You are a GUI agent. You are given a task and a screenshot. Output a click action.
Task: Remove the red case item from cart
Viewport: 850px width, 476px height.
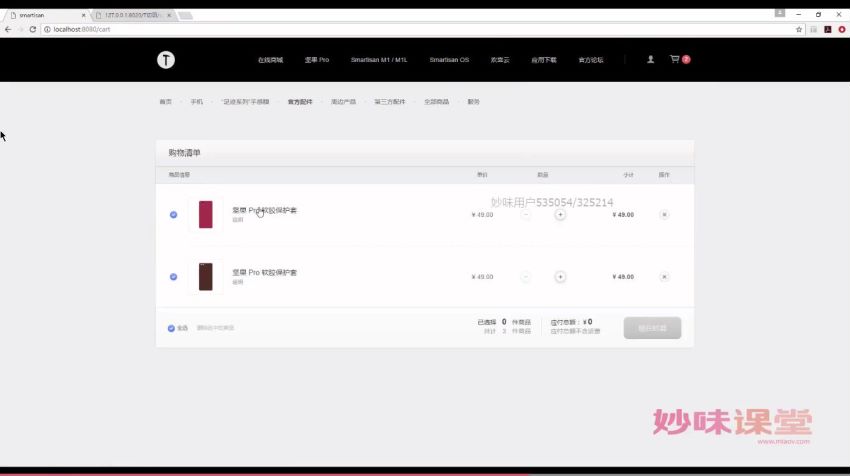point(664,215)
